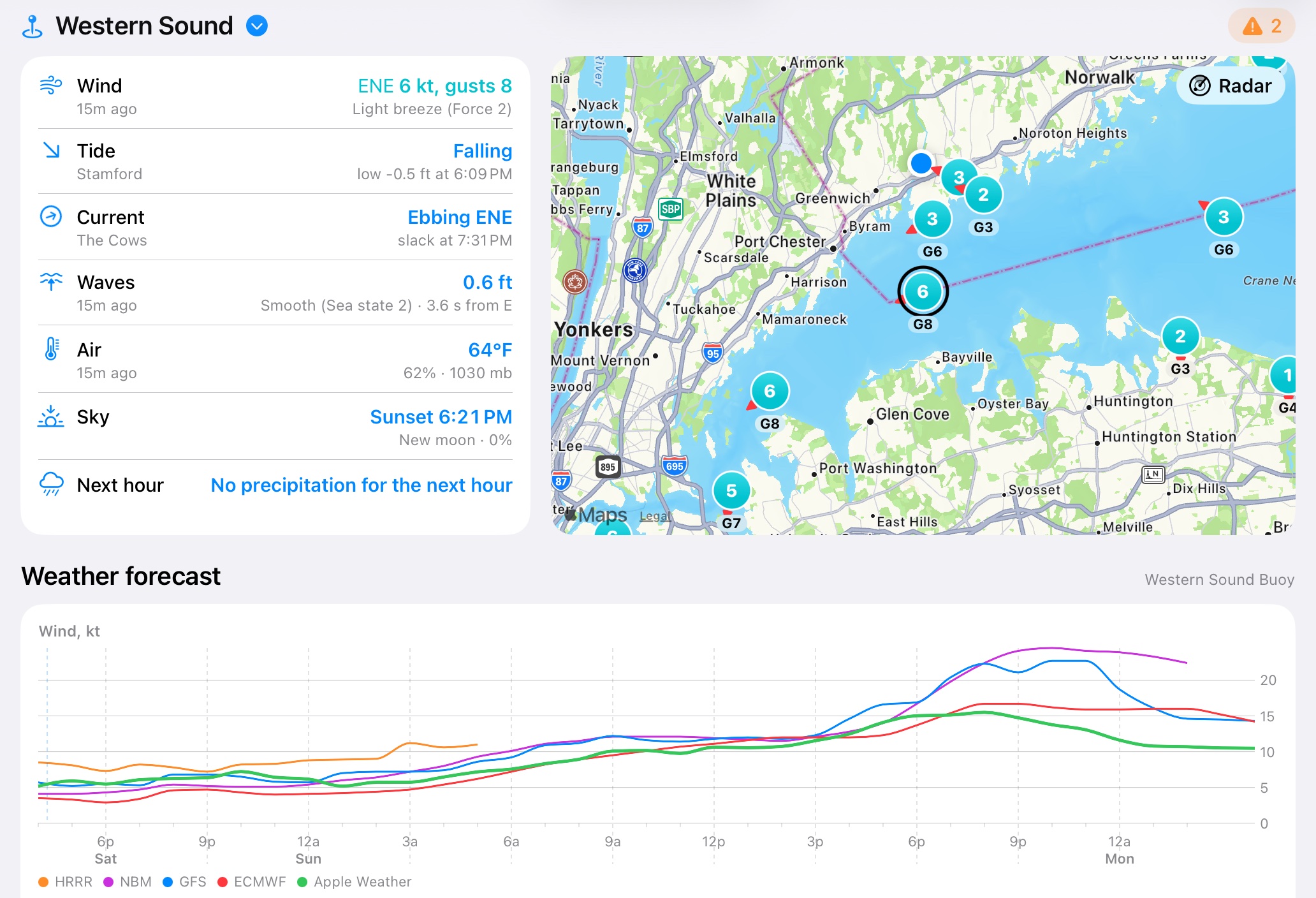Tap the 12a Mon time marker on chart
Viewport: 1316px width, 898px height.
1120,850
